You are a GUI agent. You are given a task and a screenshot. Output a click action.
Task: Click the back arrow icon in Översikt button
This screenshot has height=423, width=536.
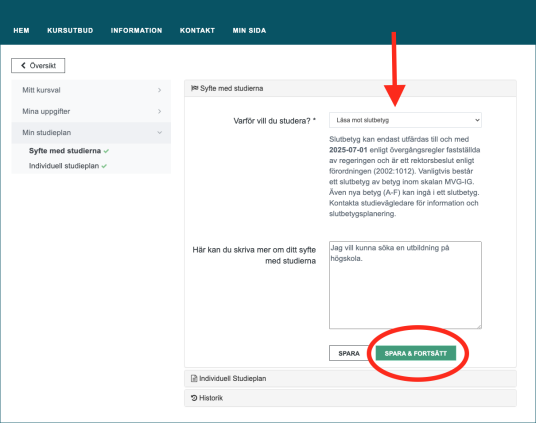[23, 65]
